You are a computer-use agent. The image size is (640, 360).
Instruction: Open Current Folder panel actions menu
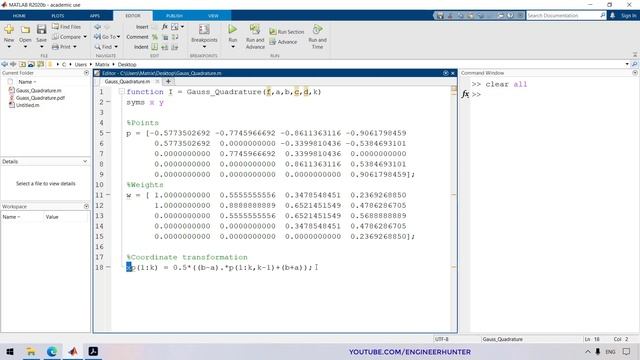[86, 73]
